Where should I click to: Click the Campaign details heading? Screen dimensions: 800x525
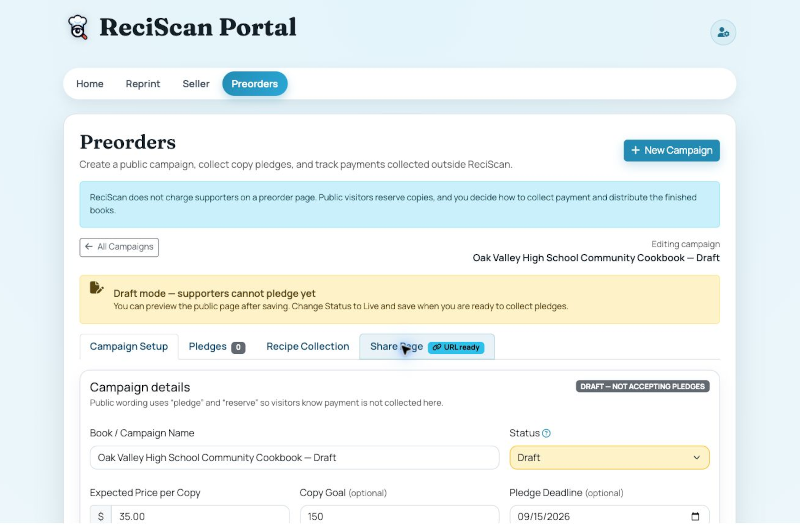140,387
